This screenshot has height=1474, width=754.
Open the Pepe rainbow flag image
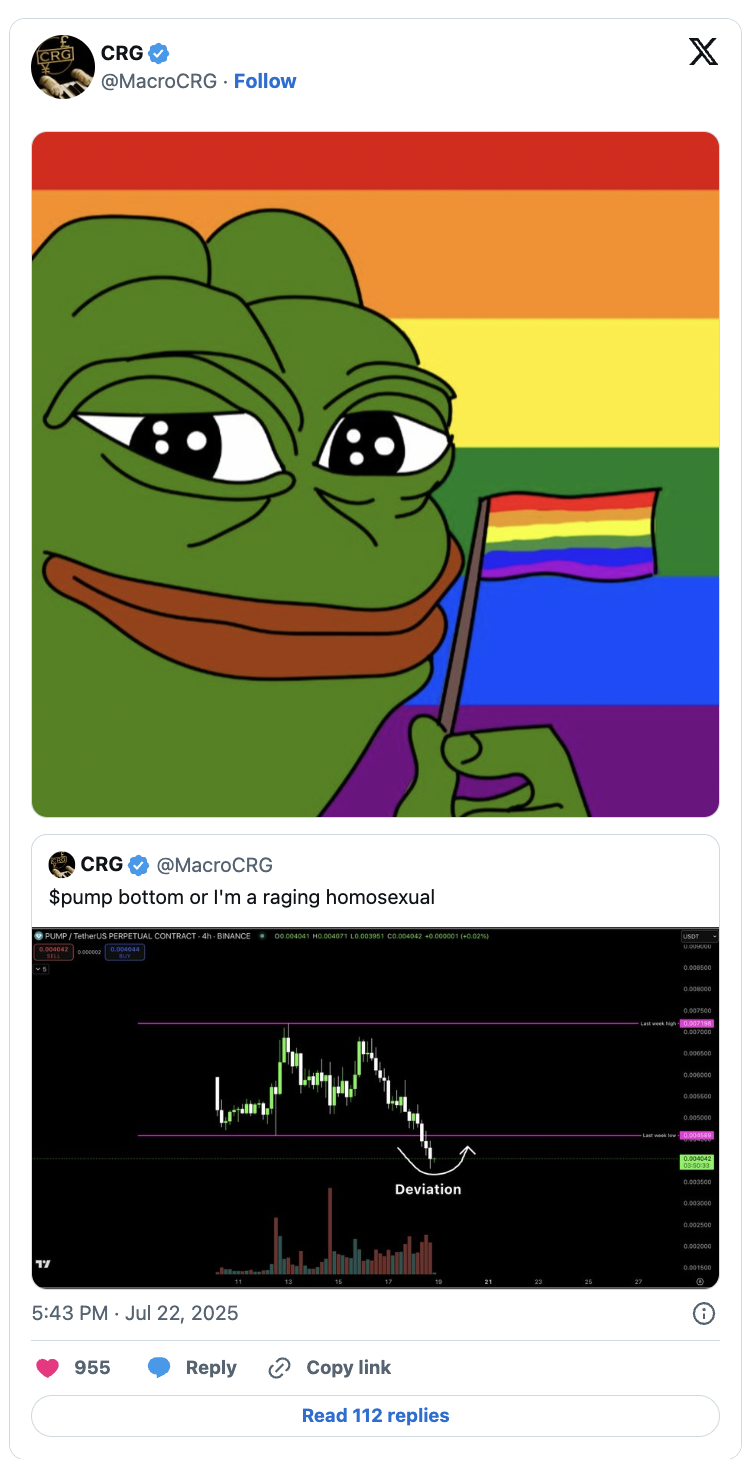coord(376,474)
